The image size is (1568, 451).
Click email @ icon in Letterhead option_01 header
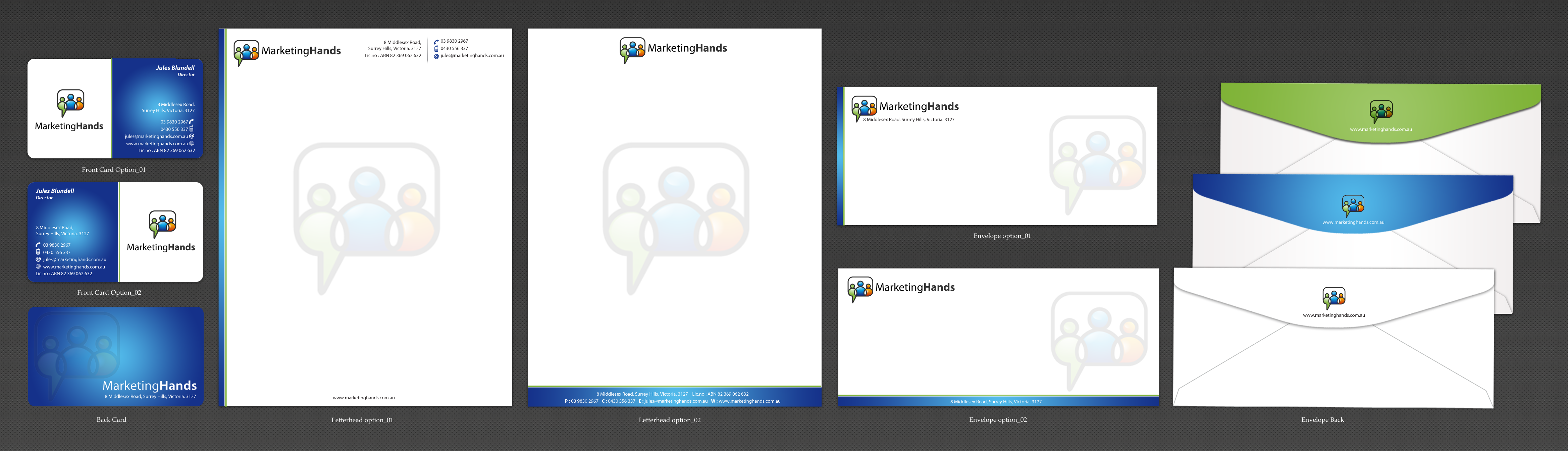[436, 56]
